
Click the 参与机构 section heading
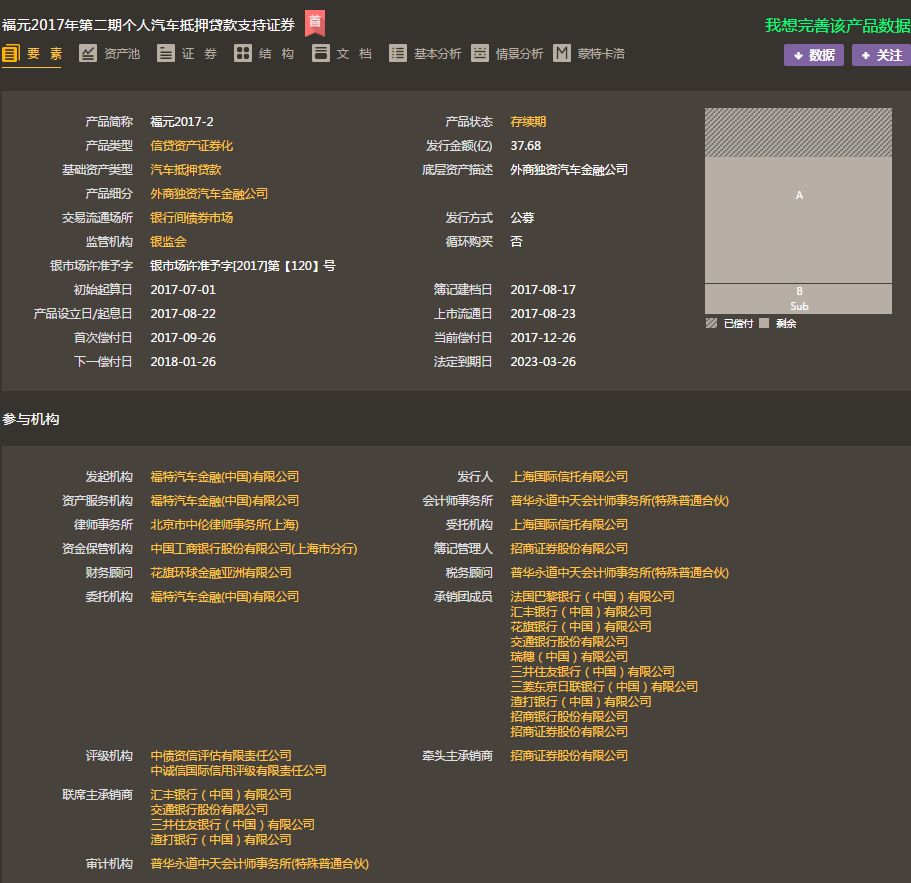[31, 419]
